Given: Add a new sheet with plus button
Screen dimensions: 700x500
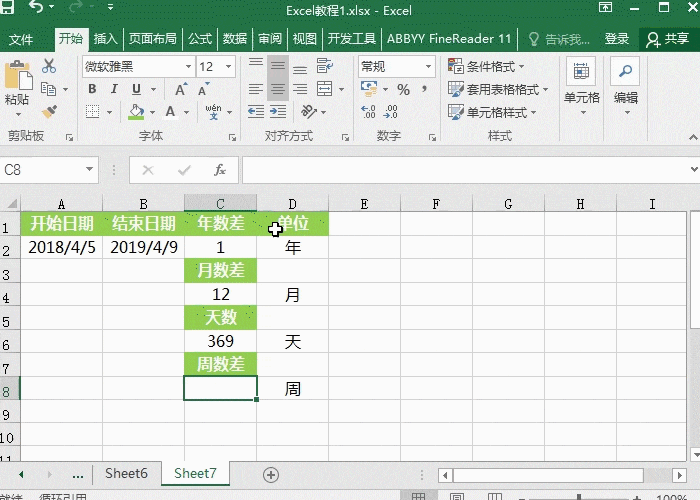Looking at the screenshot, I should pyautogui.click(x=271, y=475).
